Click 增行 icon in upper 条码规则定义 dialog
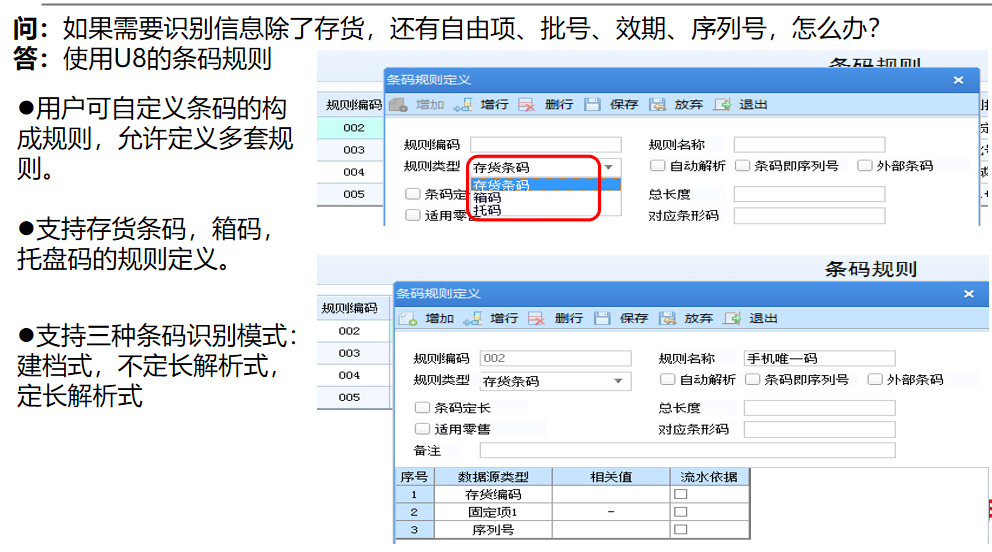This screenshot has width=992, height=552. point(463,105)
